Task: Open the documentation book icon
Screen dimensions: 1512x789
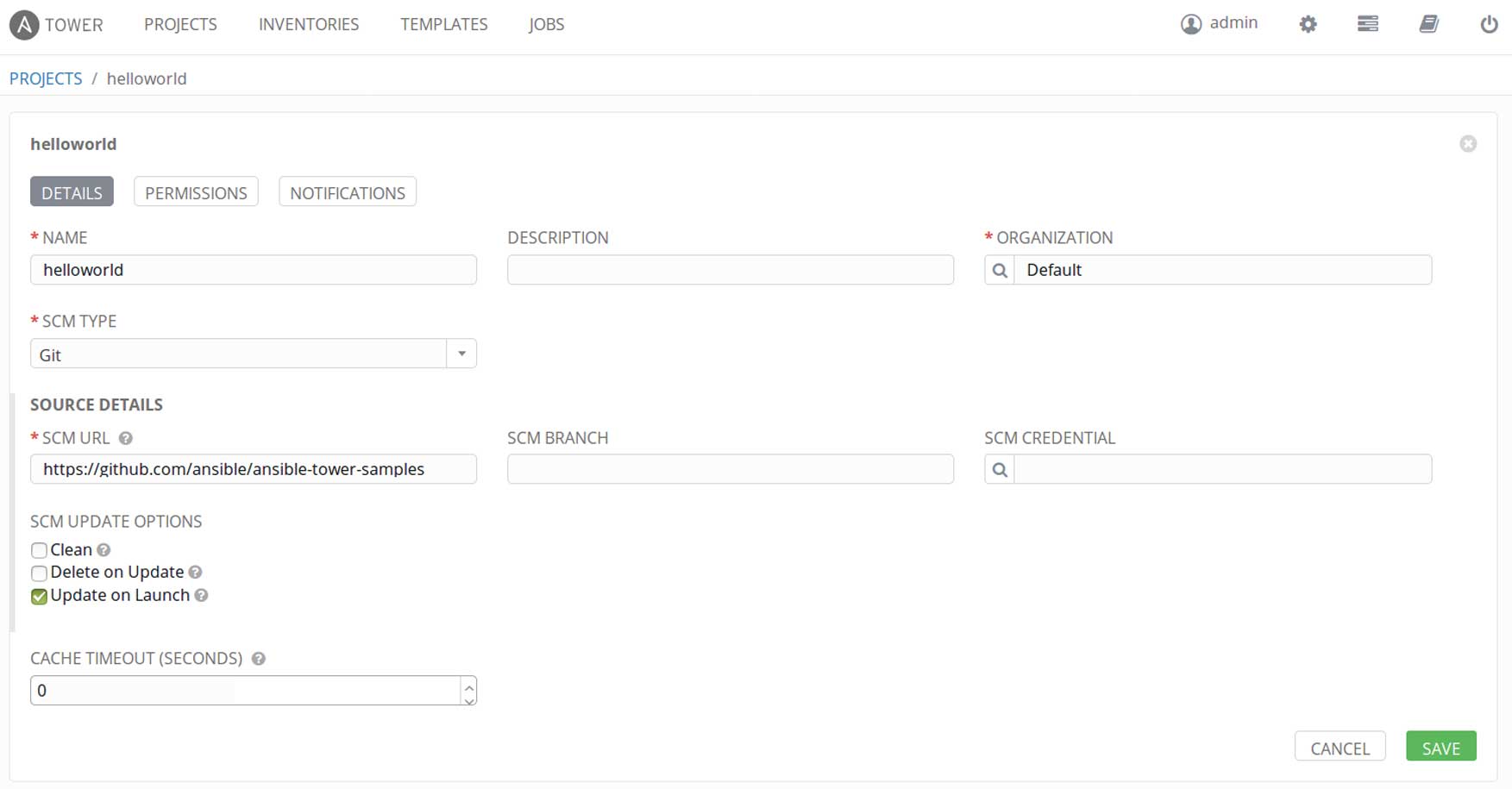Action: (x=1428, y=24)
